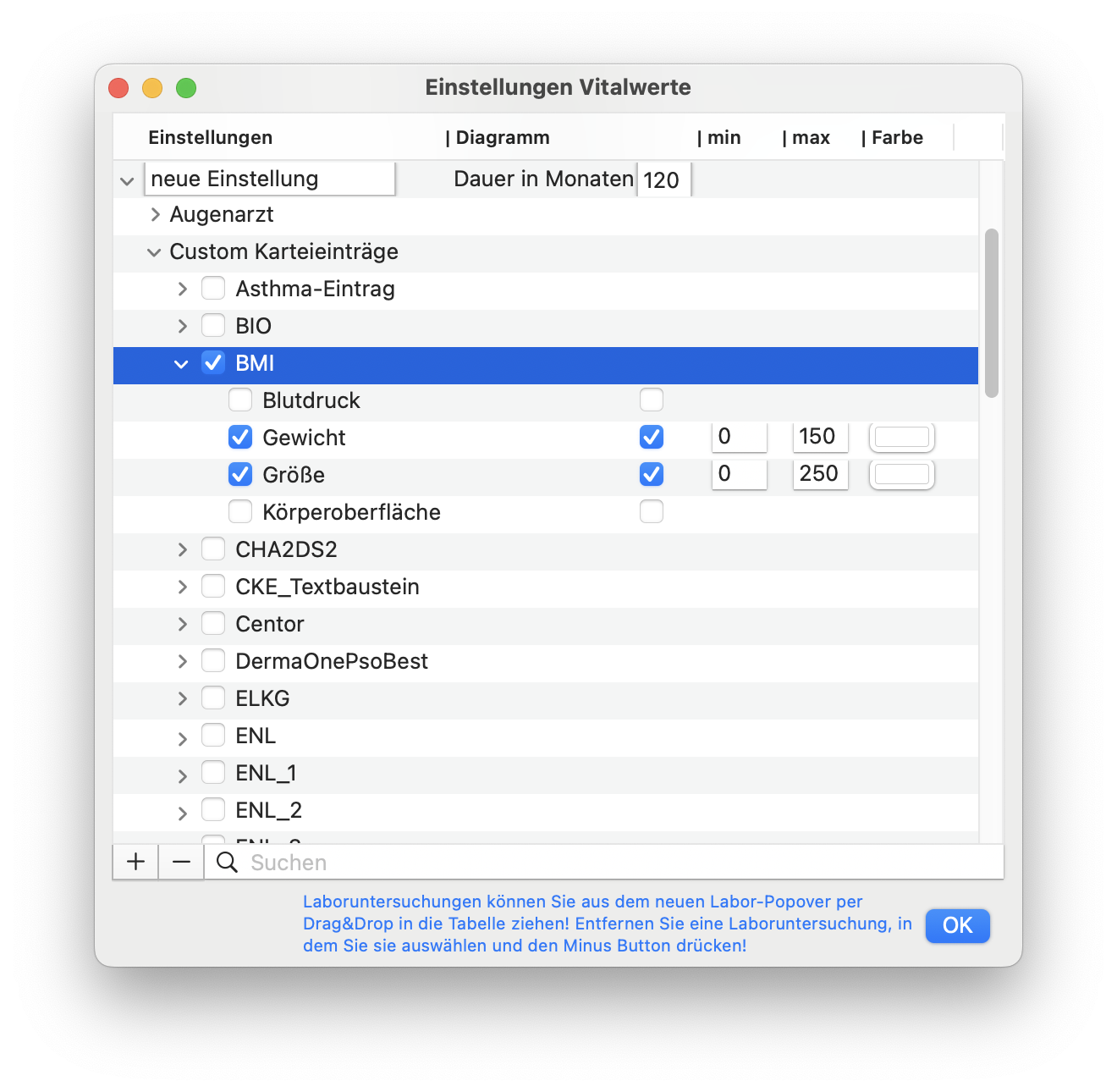The height and width of the screenshot is (1092, 1117).
Task: Expand the Centor entry
Action: pyautogui.click(x=182, y=625)
